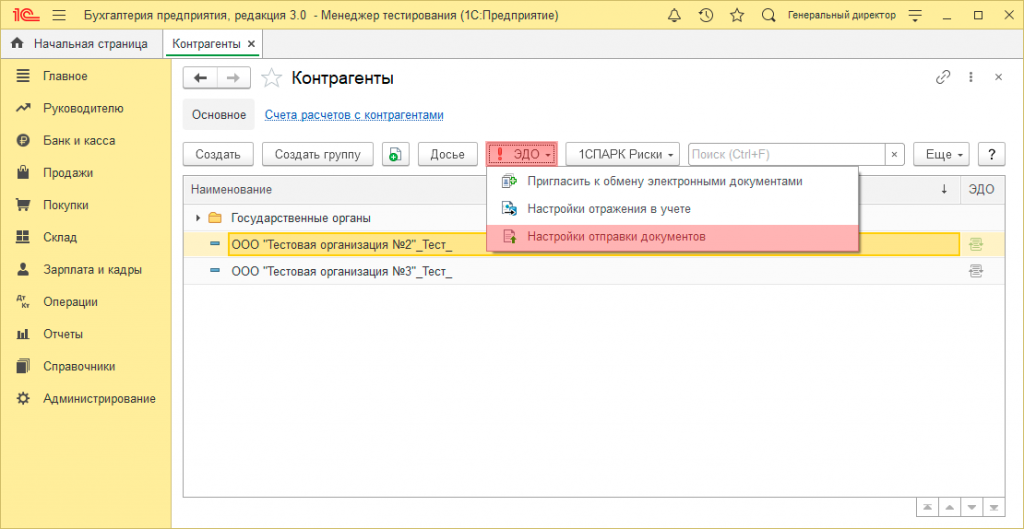Close the Контрагенты form
Screen dimensions: 1024x529
point(998,77)
